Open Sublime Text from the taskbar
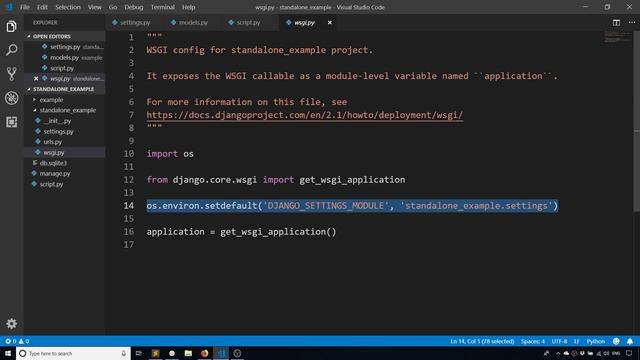 tap(156, 353)
